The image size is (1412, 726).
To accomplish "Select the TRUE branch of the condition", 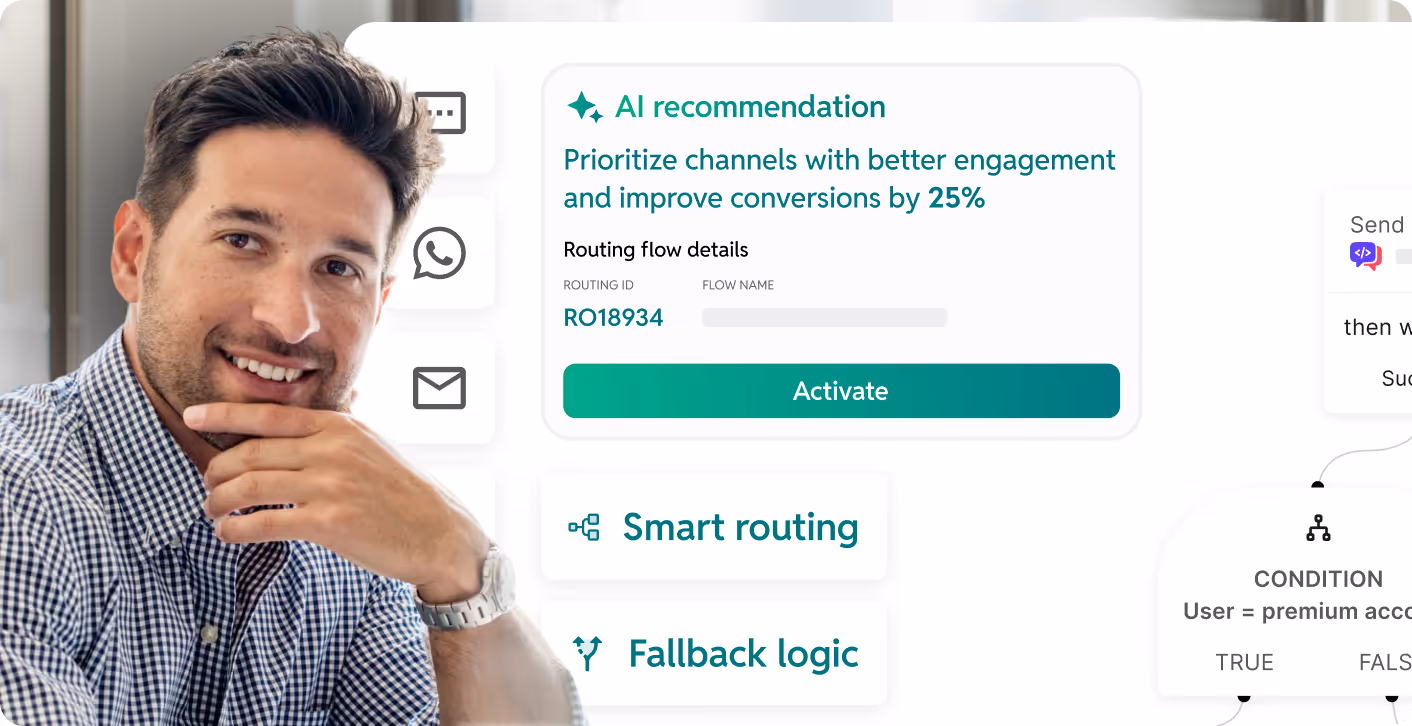I will click(x=1244, y=662).
